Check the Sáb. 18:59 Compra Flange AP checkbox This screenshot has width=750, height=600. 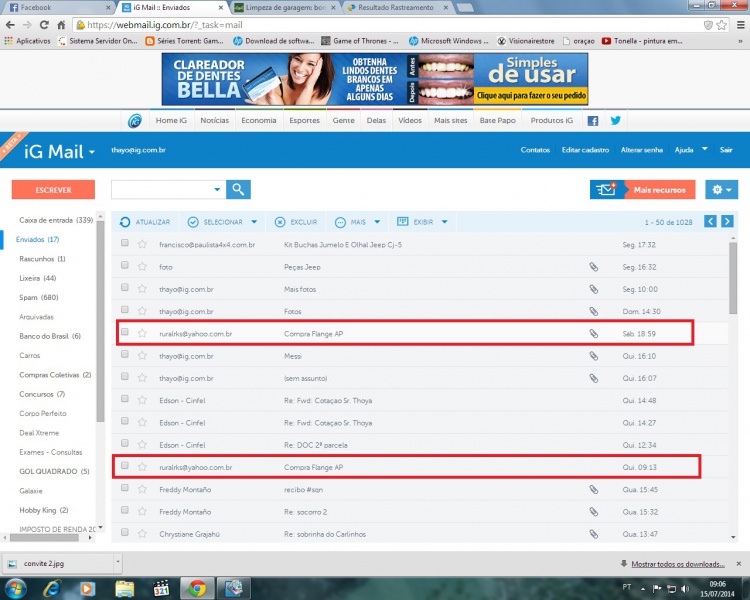[x=124, y=332]
